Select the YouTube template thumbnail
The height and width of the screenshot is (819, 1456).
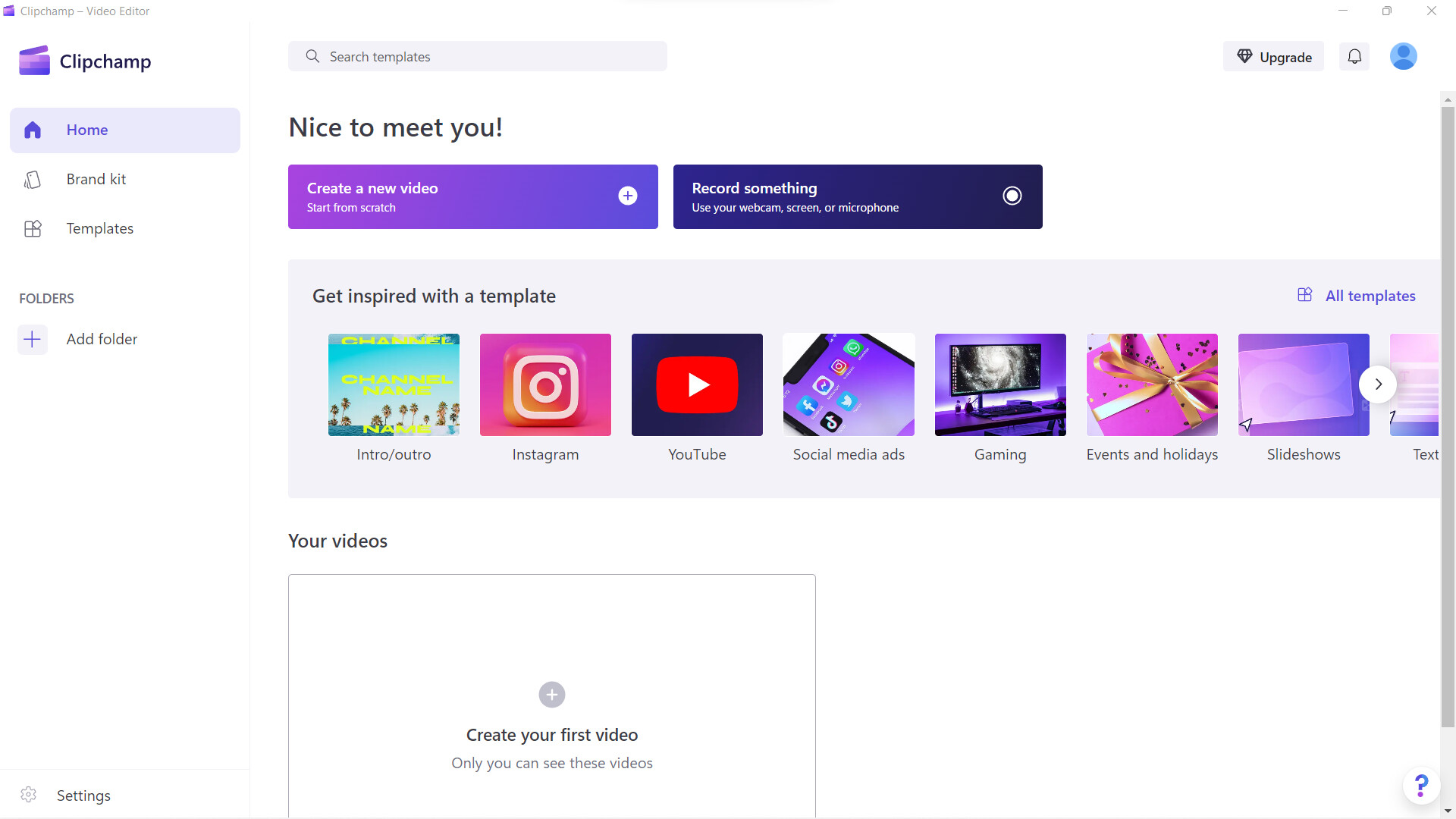pos(697,384)
